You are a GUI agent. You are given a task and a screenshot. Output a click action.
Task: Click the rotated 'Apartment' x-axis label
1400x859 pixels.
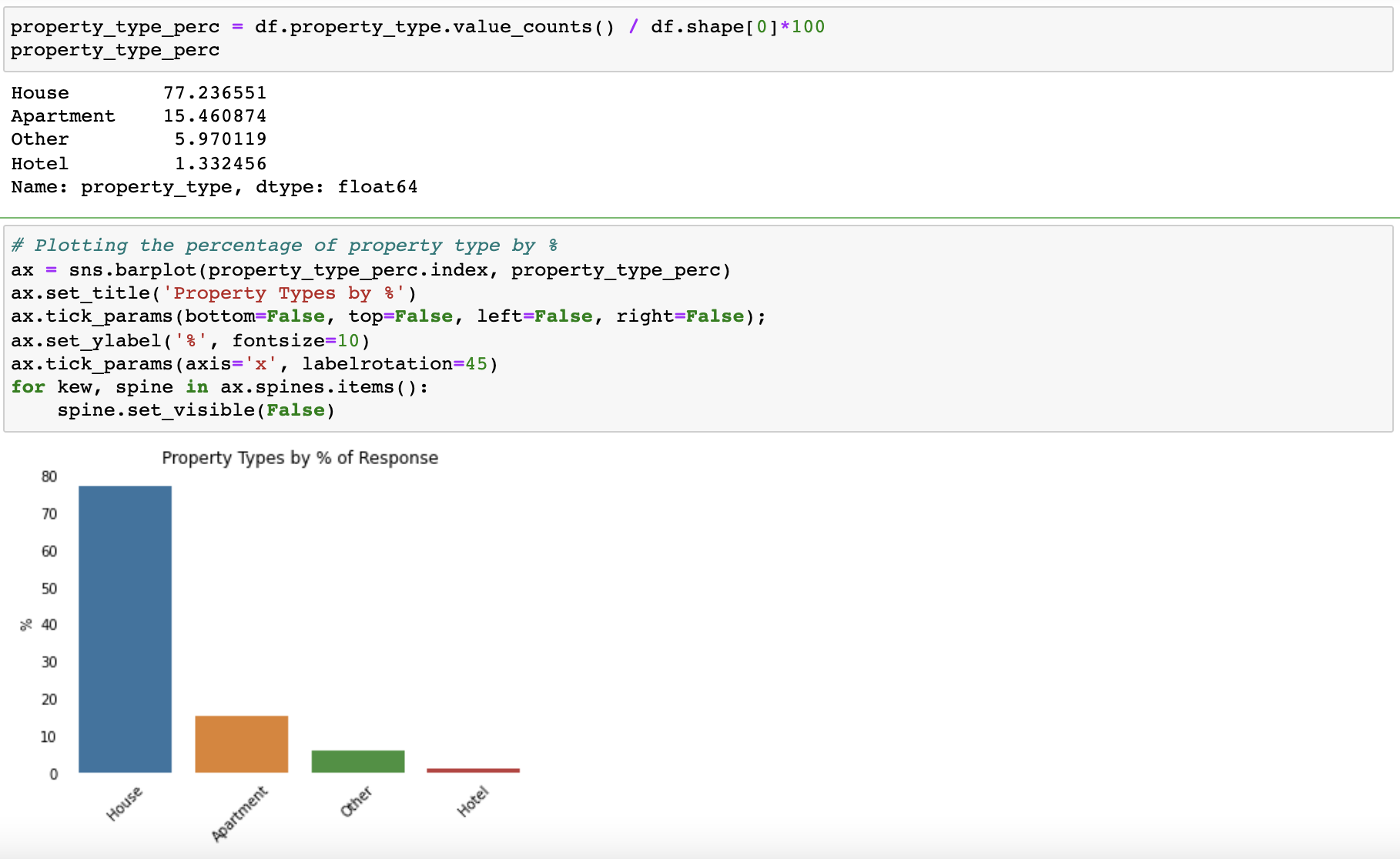point(239,814)
